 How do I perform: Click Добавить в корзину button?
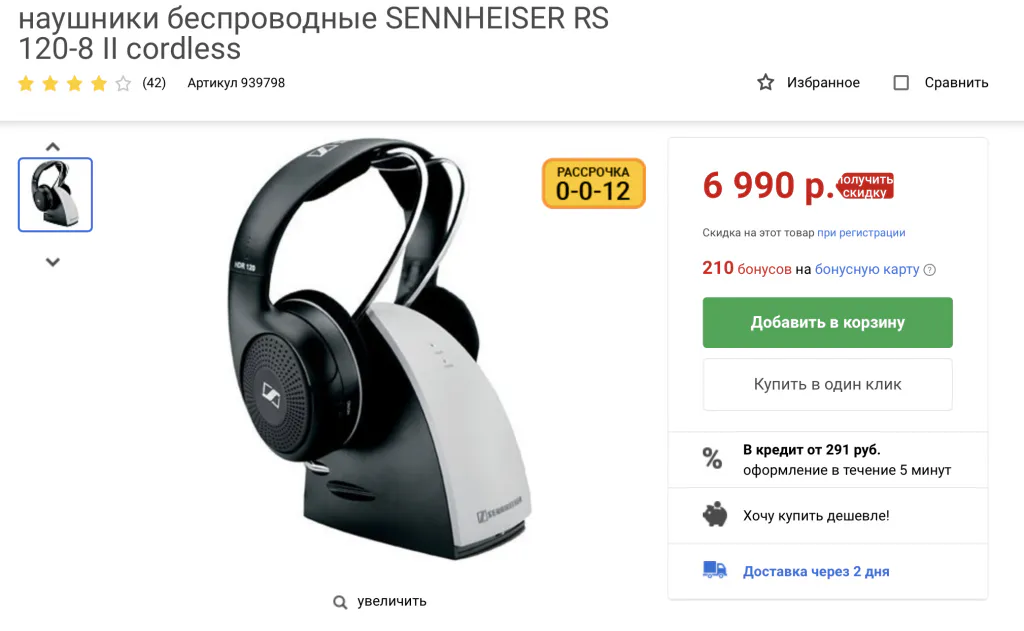827,323
